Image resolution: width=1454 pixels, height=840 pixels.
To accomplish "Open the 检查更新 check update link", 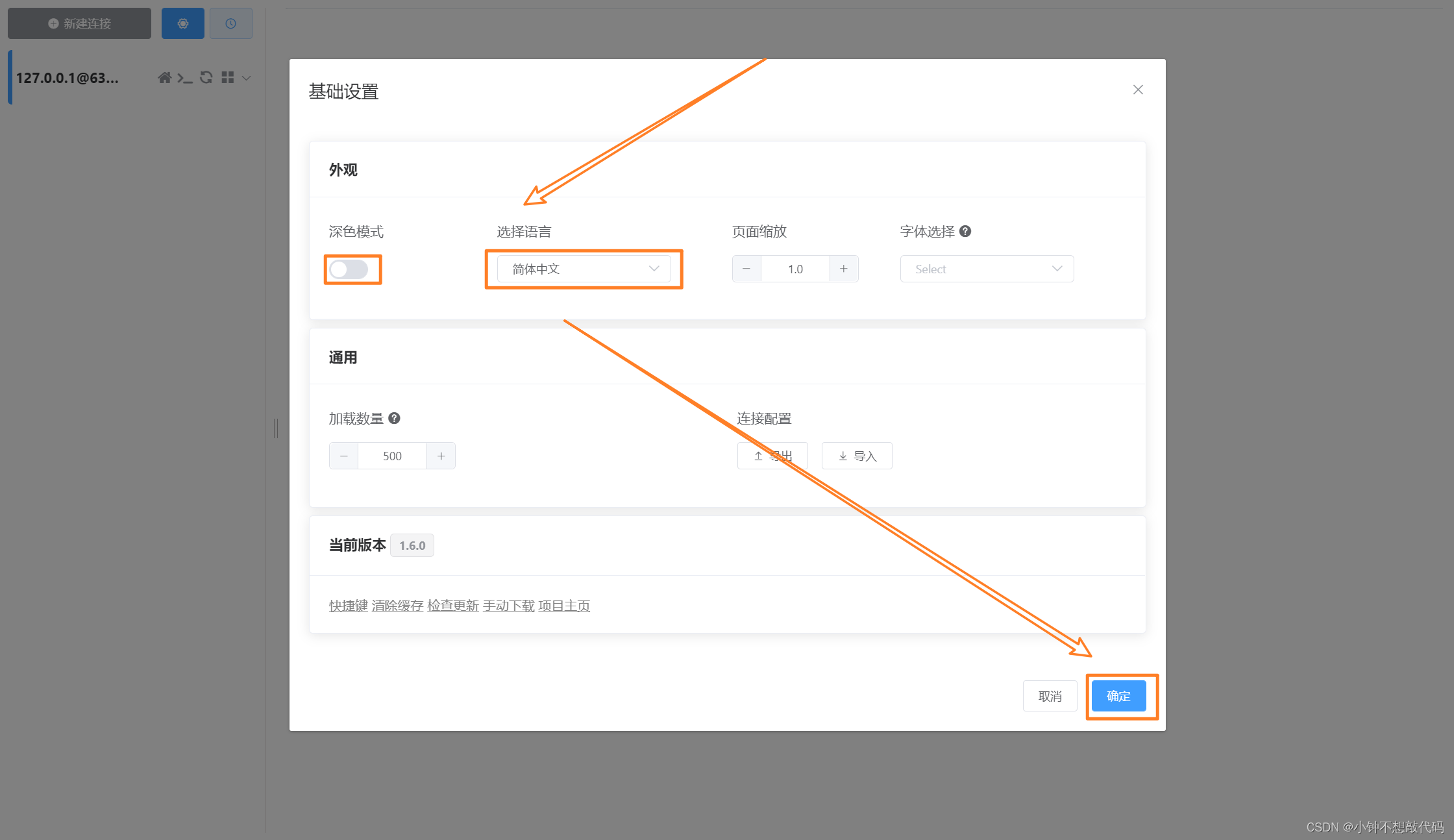I will click(452, 606).
